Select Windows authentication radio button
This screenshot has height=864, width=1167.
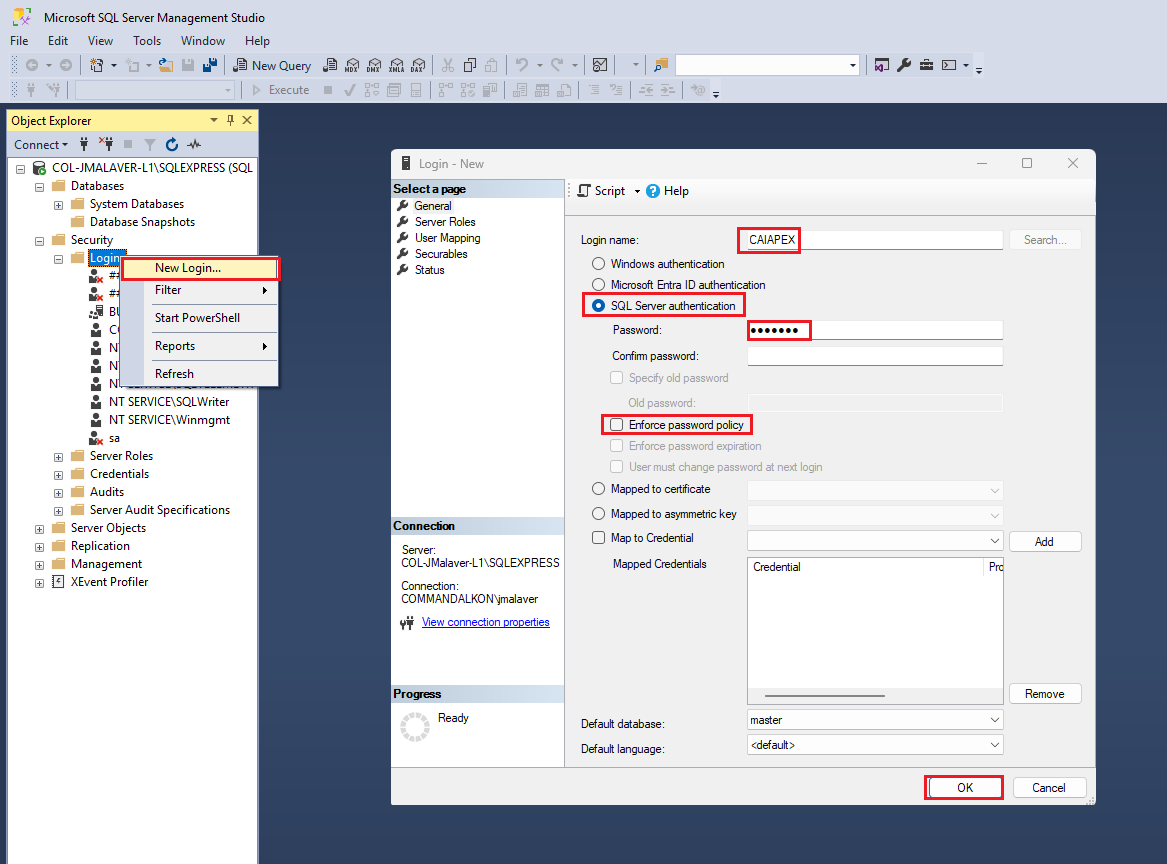pyautogui.click(x=598, y=264)
